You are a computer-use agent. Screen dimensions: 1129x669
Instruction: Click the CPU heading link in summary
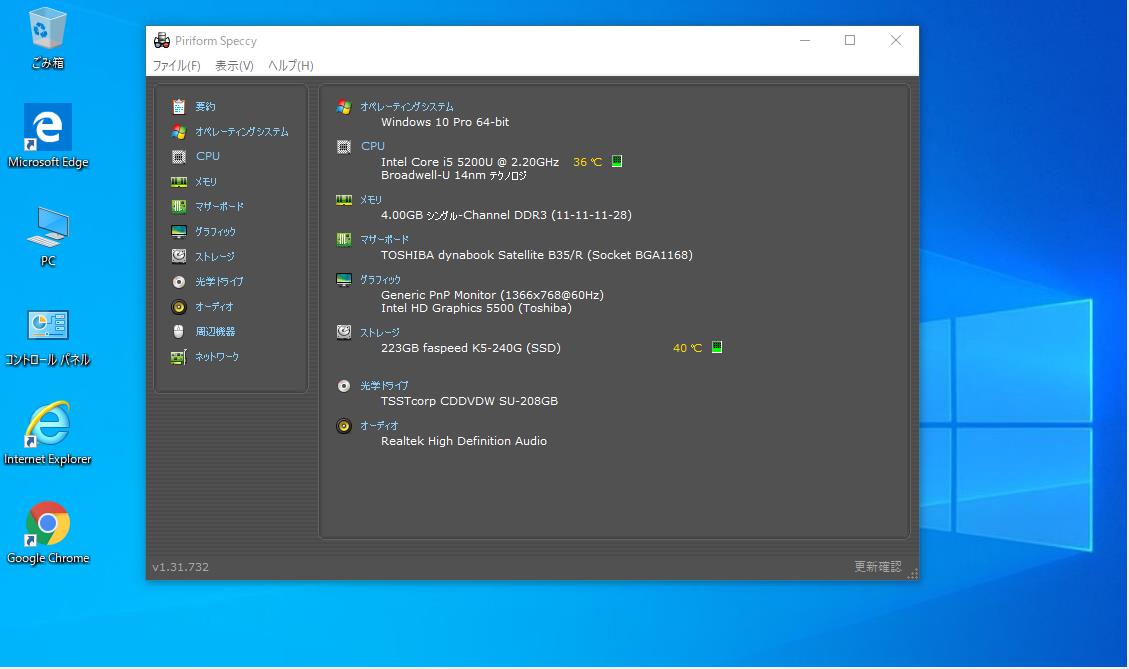373,146
